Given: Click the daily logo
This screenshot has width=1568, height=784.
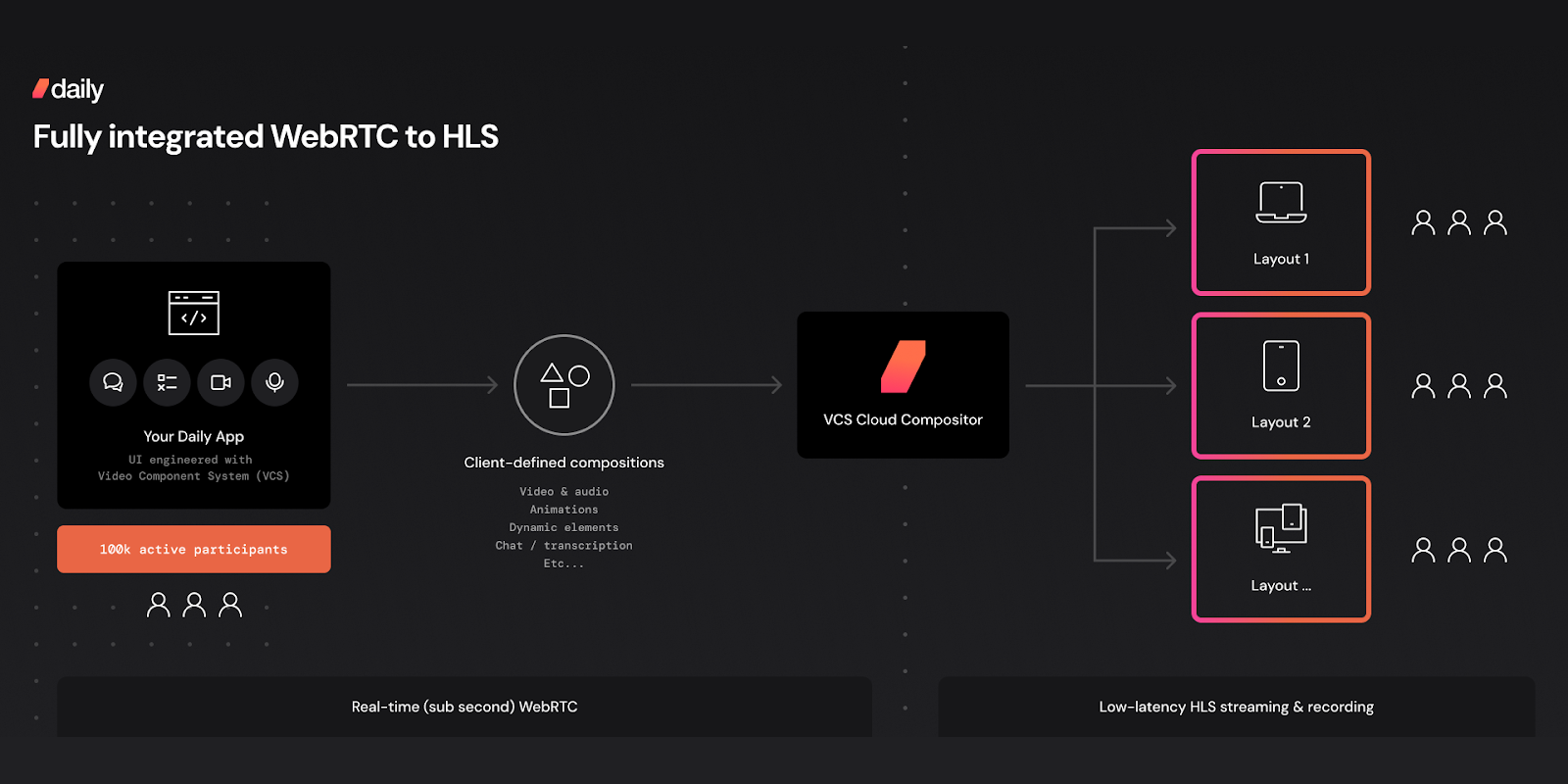Looking at the screenshot, I should [68, 89].
